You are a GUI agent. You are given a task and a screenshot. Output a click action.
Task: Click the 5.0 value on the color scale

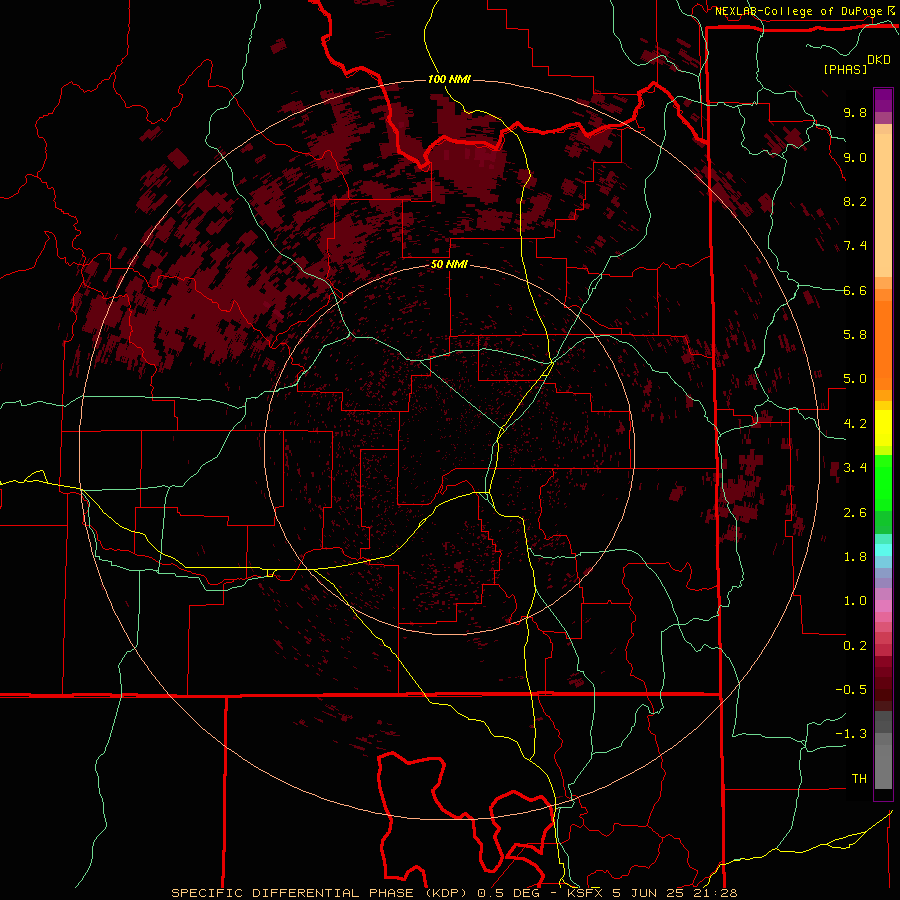[x=855, y=379]
